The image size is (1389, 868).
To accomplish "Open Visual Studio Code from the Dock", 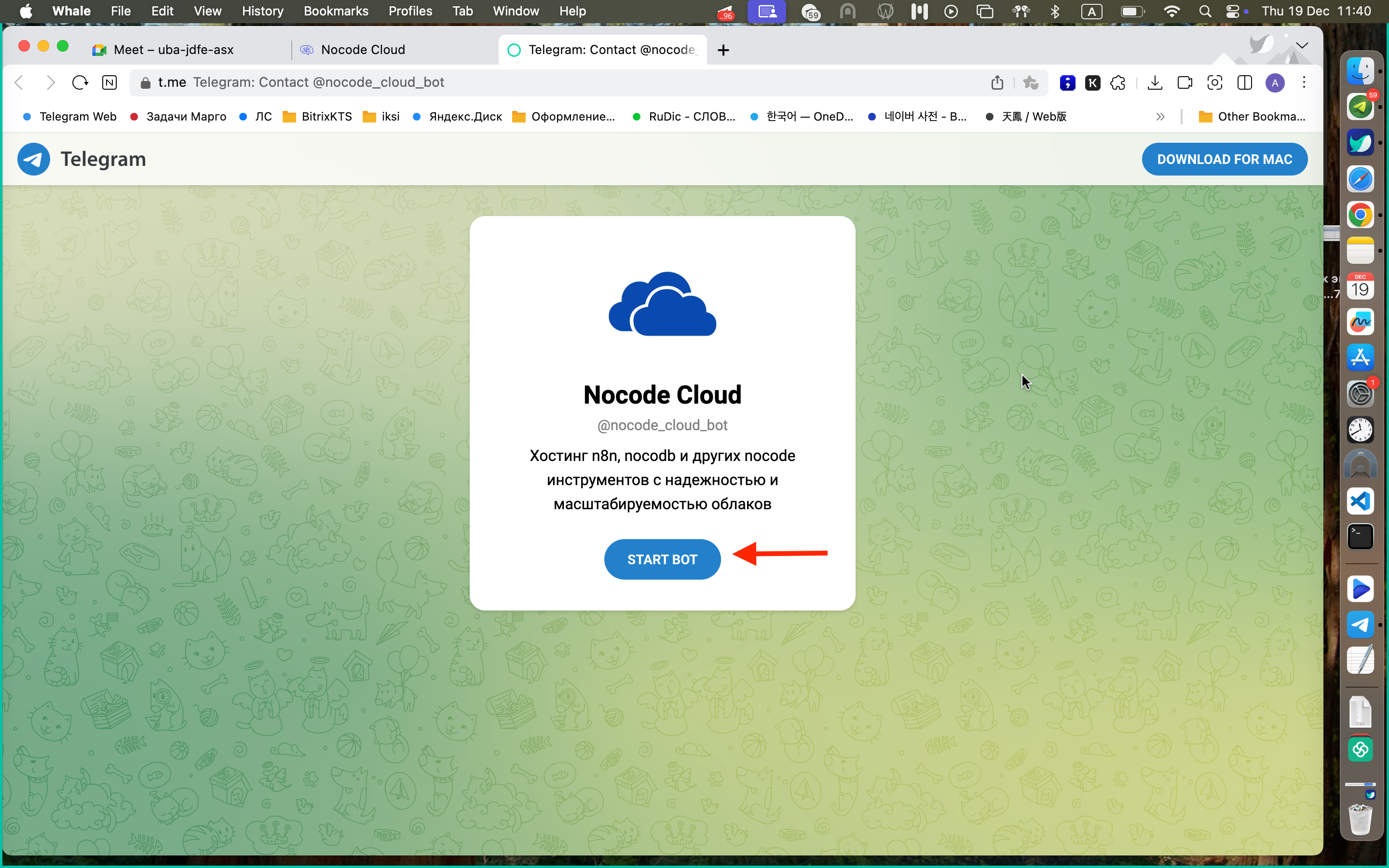I will pyautogui.click(x=1360, y=501).
